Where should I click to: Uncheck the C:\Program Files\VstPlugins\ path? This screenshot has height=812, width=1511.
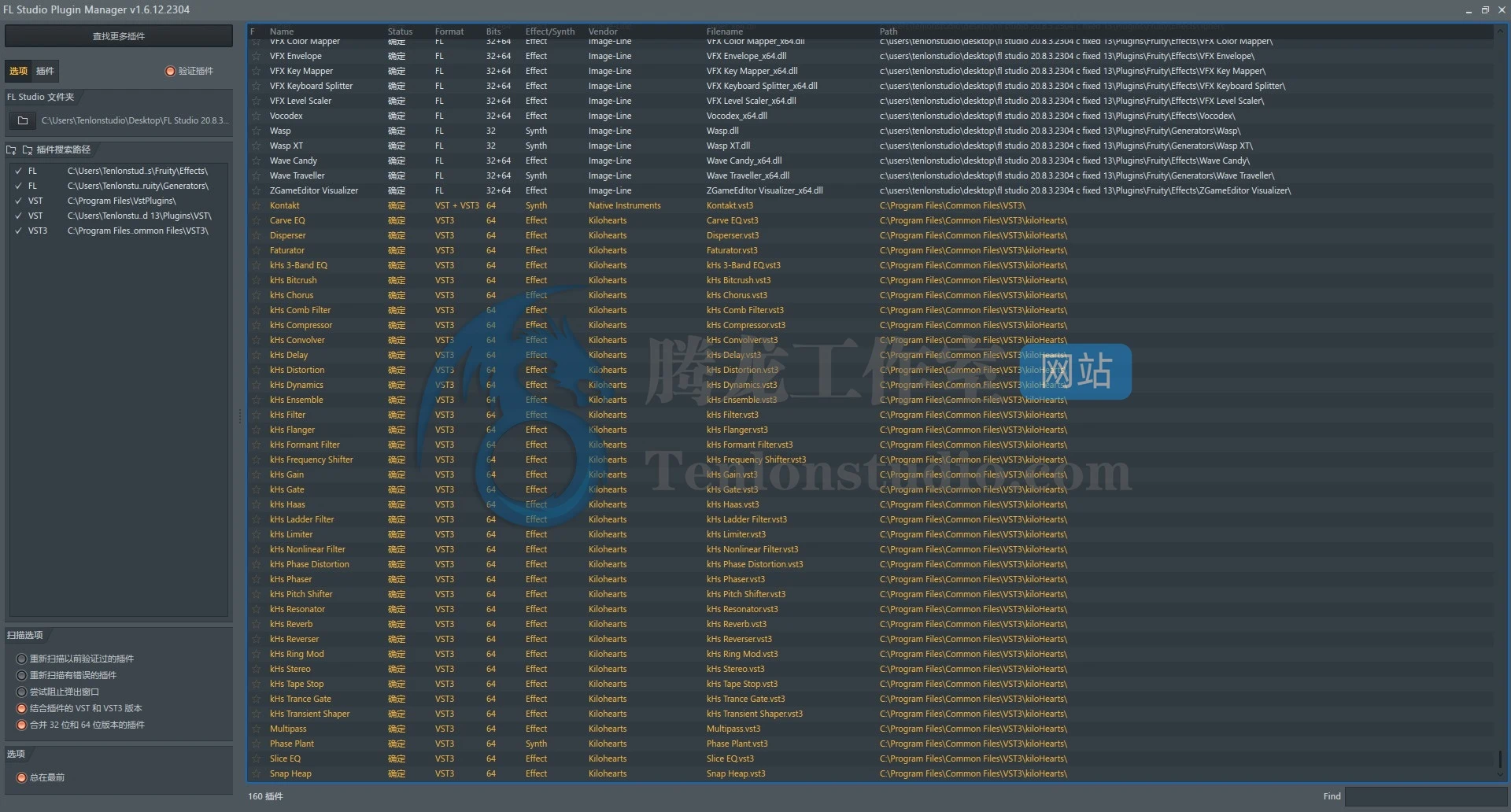click(x=18, y=201)
